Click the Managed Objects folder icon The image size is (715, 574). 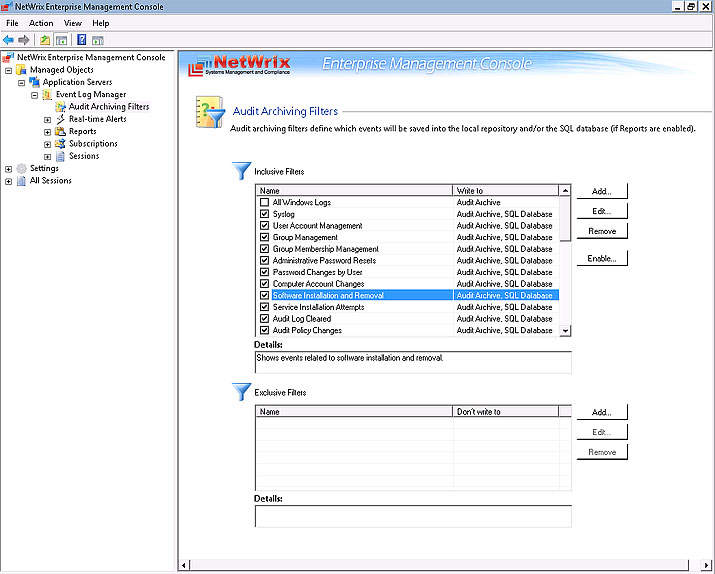click(x=21, y=70)
